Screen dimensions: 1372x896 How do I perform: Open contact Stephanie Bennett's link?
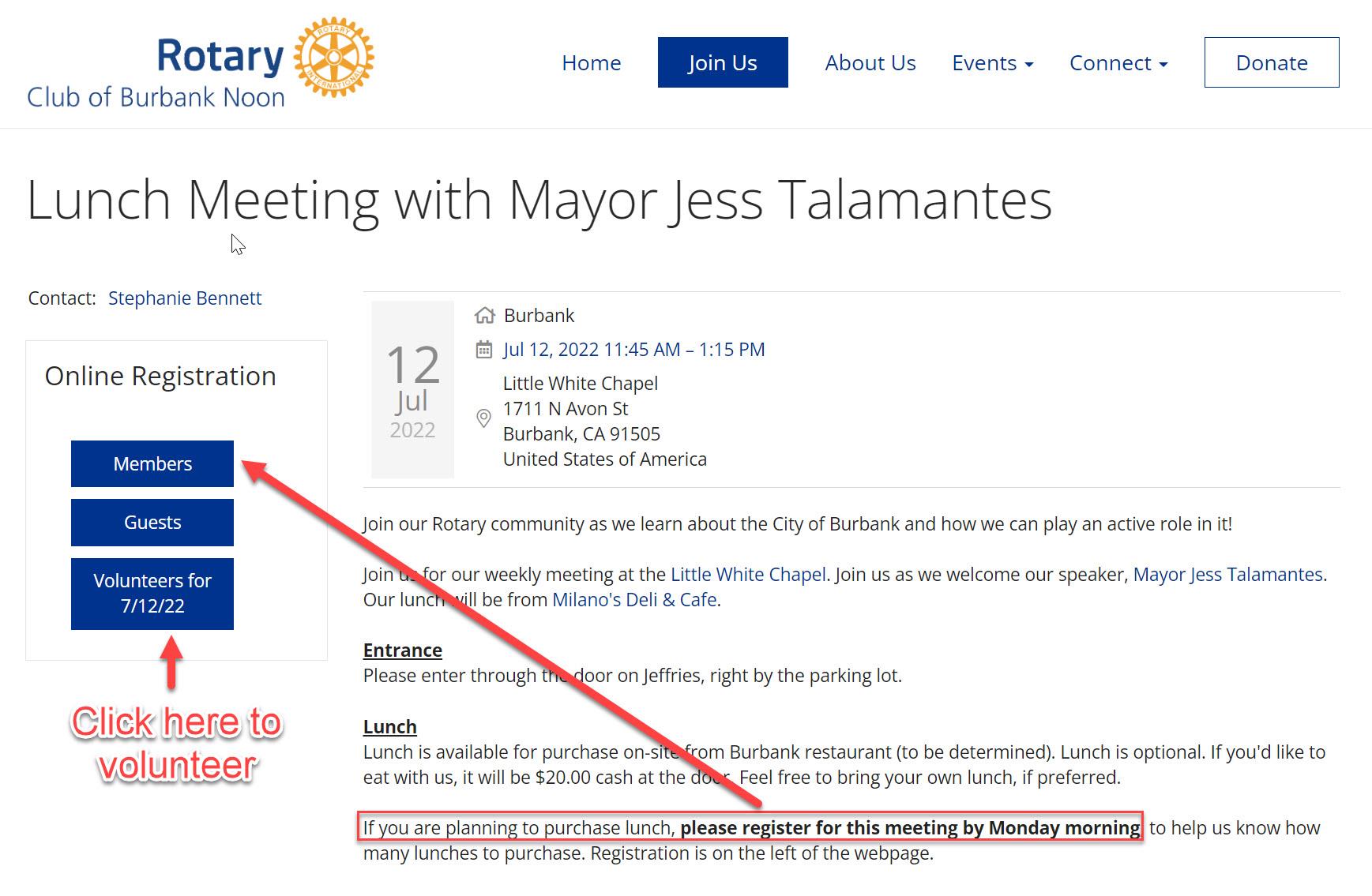point(184,298)
